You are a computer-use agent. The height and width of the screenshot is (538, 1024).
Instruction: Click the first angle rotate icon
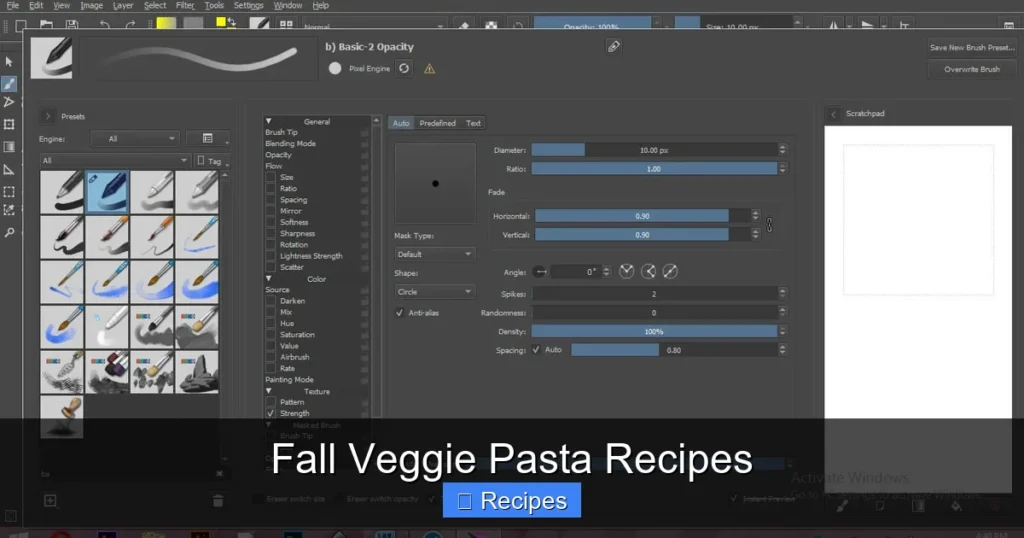tap(626, 272)
